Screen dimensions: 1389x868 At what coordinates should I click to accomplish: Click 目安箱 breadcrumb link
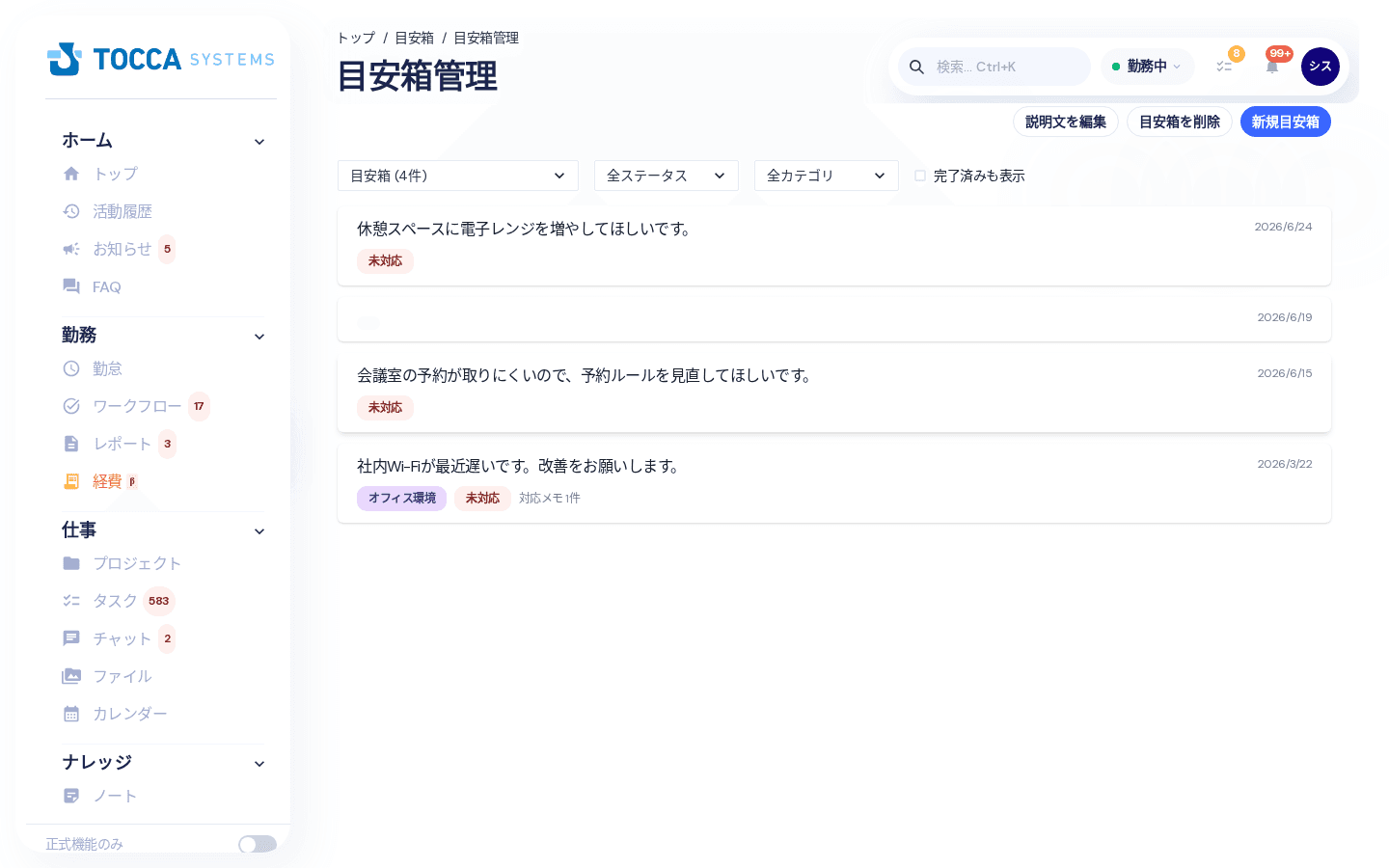click(415, 38)
